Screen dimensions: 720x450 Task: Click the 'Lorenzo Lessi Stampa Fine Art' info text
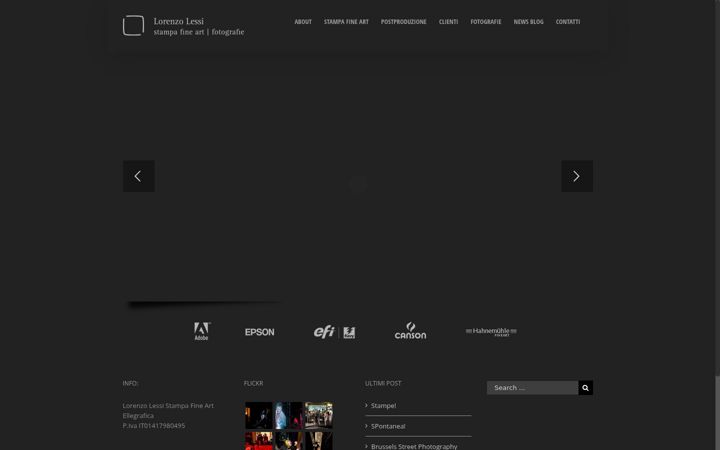pos(168,405)
